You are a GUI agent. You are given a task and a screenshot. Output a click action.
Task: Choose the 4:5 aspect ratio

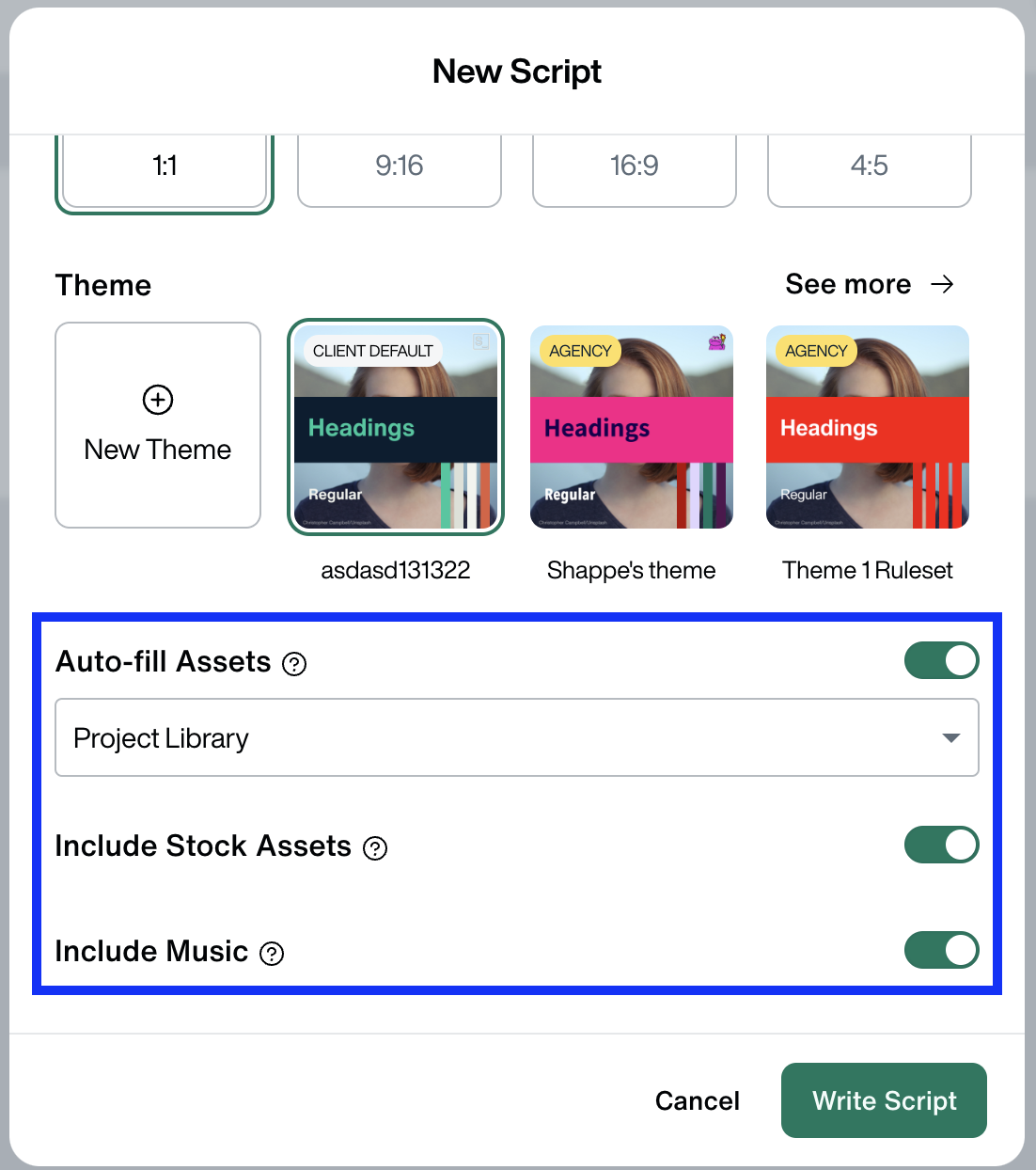click(x=870, y=167)
